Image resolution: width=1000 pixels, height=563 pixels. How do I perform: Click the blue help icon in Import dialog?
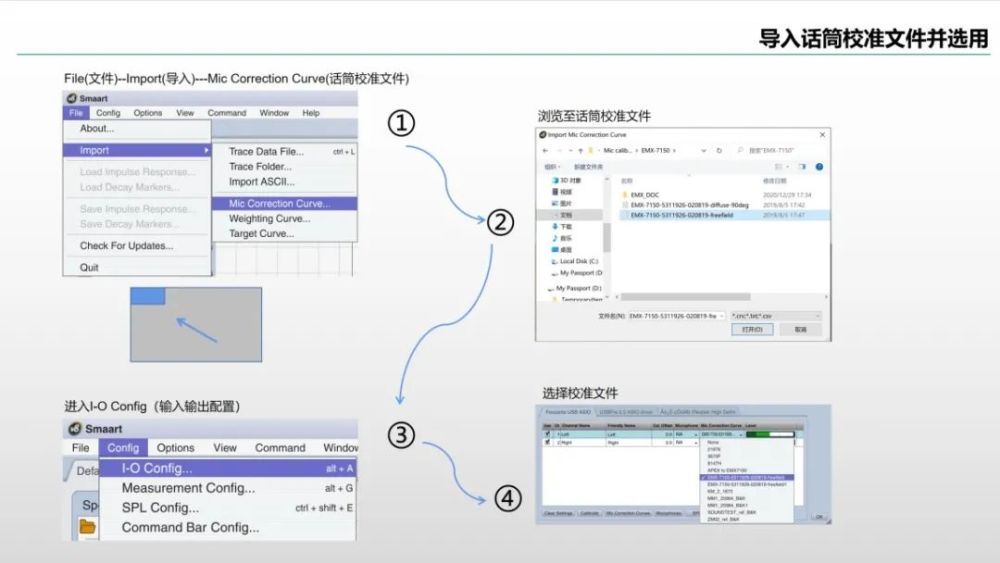820,167
